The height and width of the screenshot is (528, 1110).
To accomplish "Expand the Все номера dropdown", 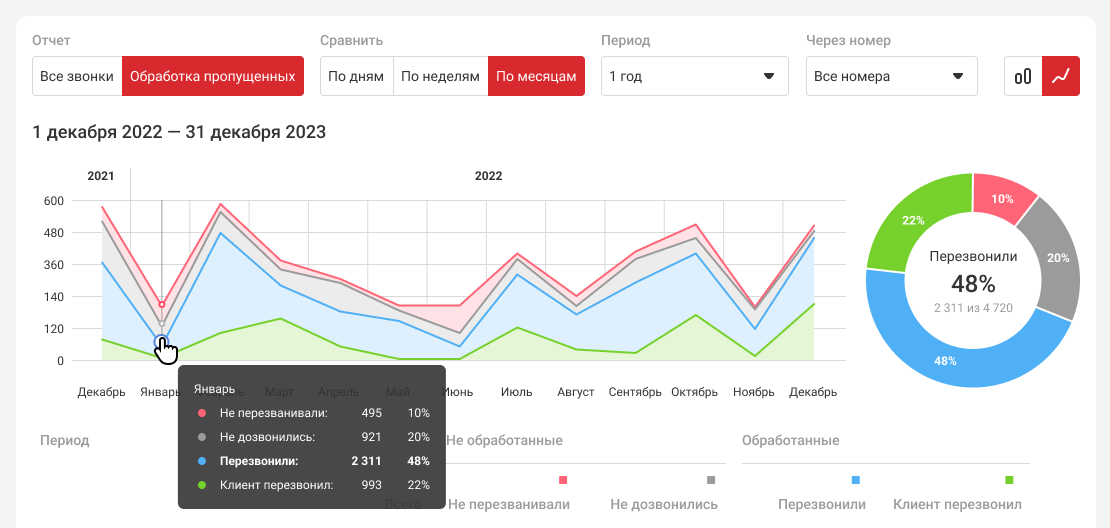I will 891,76.
